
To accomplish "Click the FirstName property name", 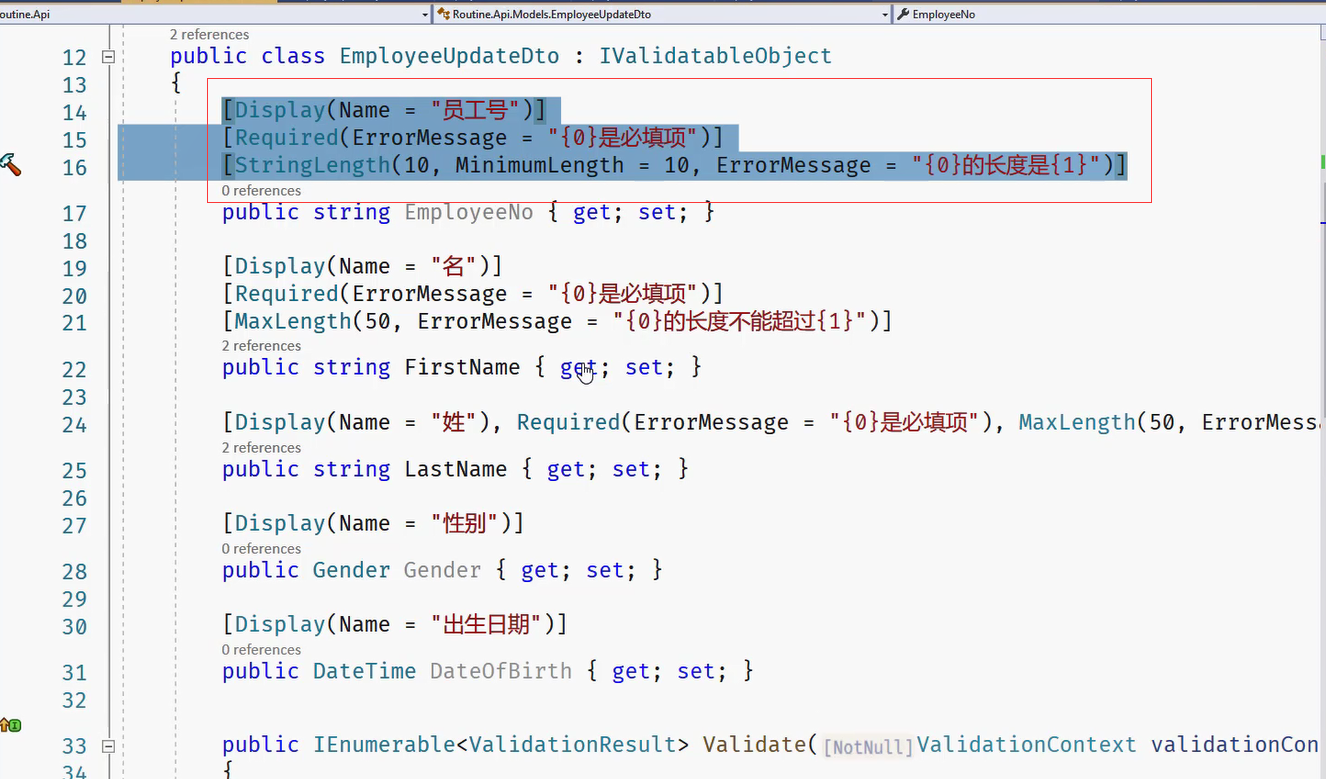I will 462,368.
